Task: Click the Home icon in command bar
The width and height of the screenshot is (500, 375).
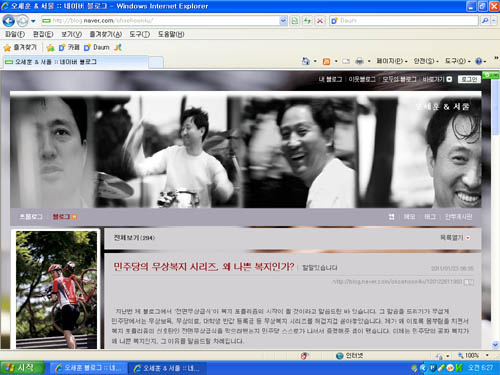Action: (306, 61)
